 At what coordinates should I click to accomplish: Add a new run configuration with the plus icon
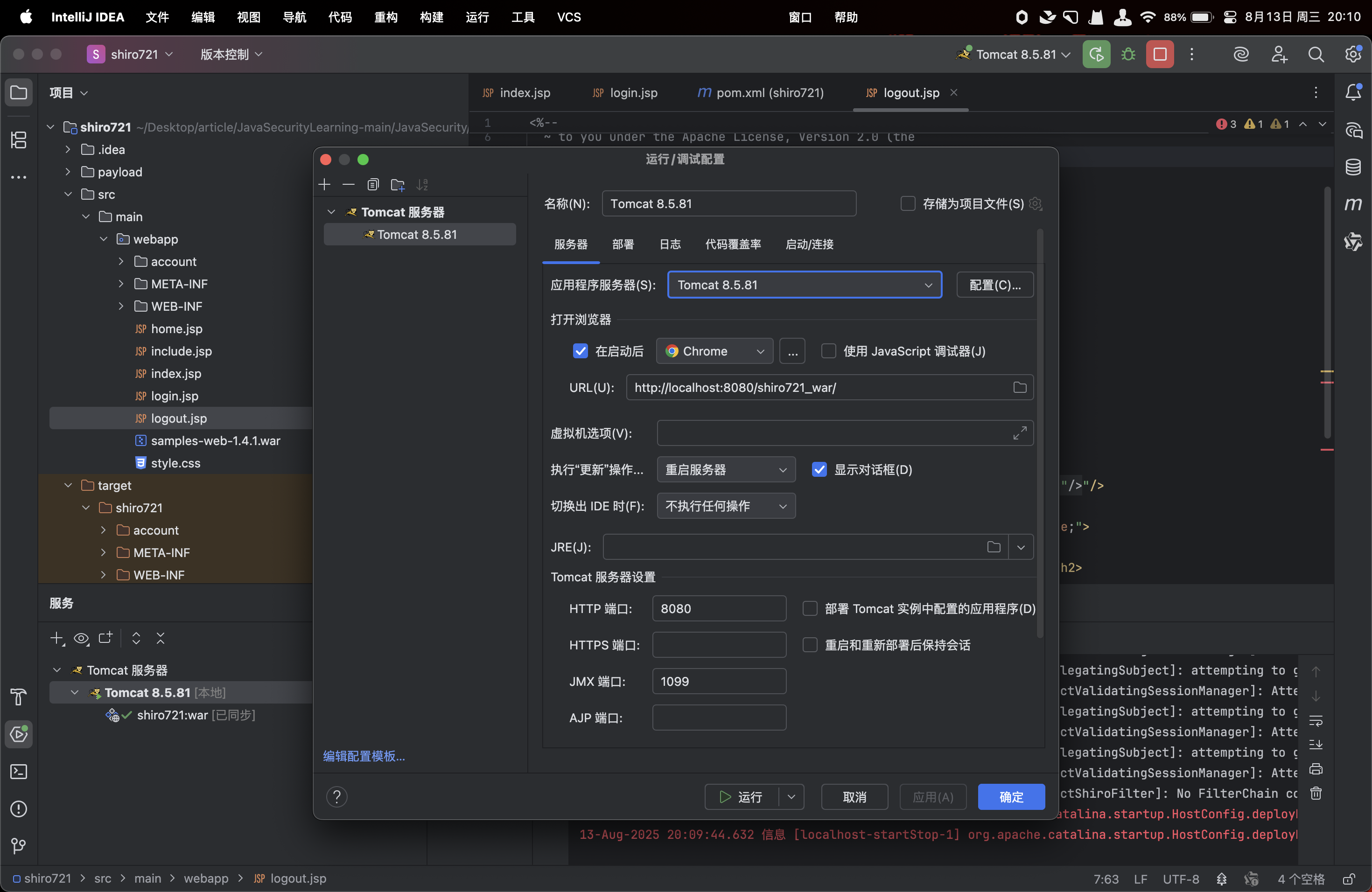click(324, 184)
